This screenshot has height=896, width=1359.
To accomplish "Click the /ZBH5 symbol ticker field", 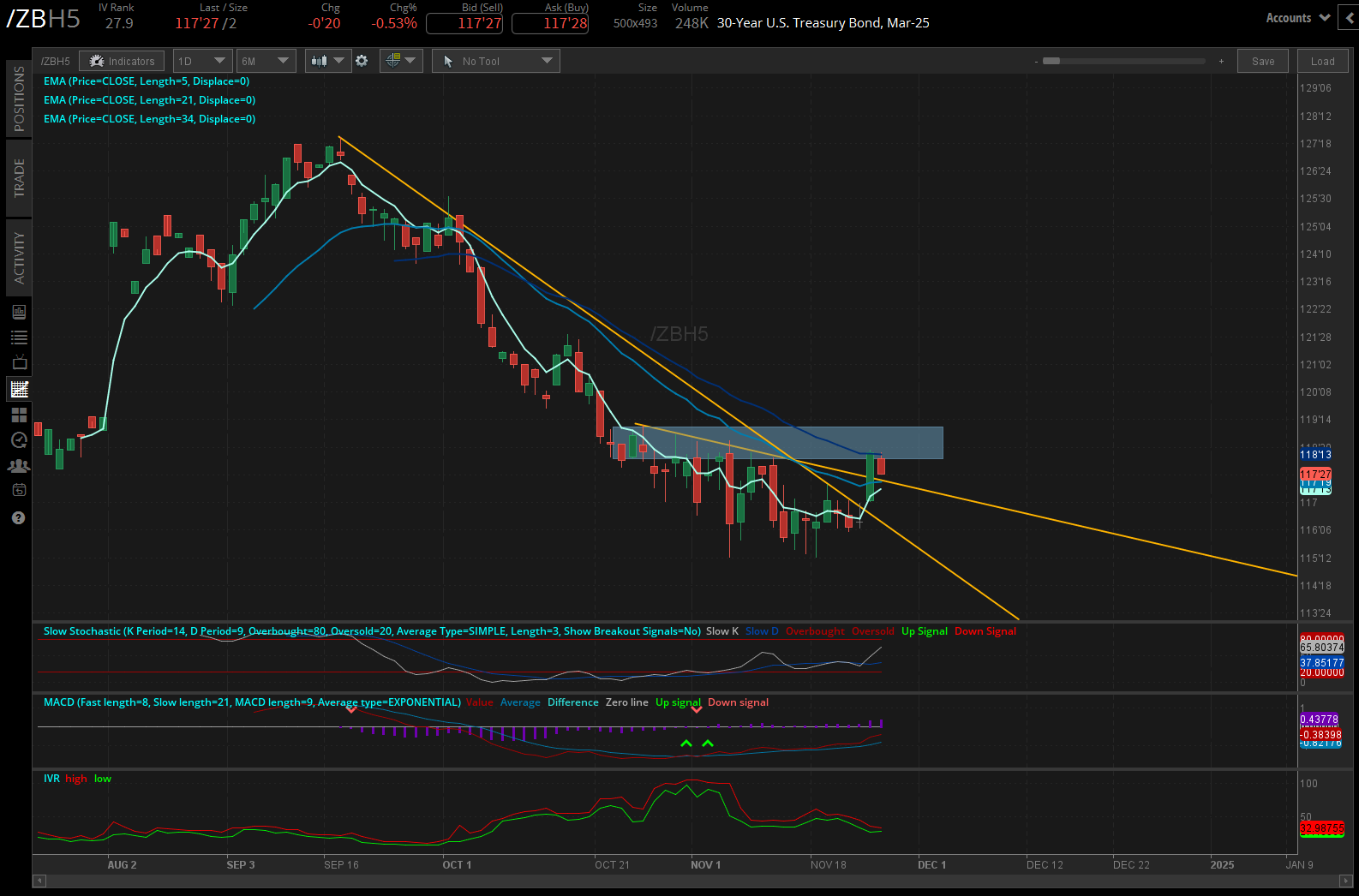I will 44,19.
